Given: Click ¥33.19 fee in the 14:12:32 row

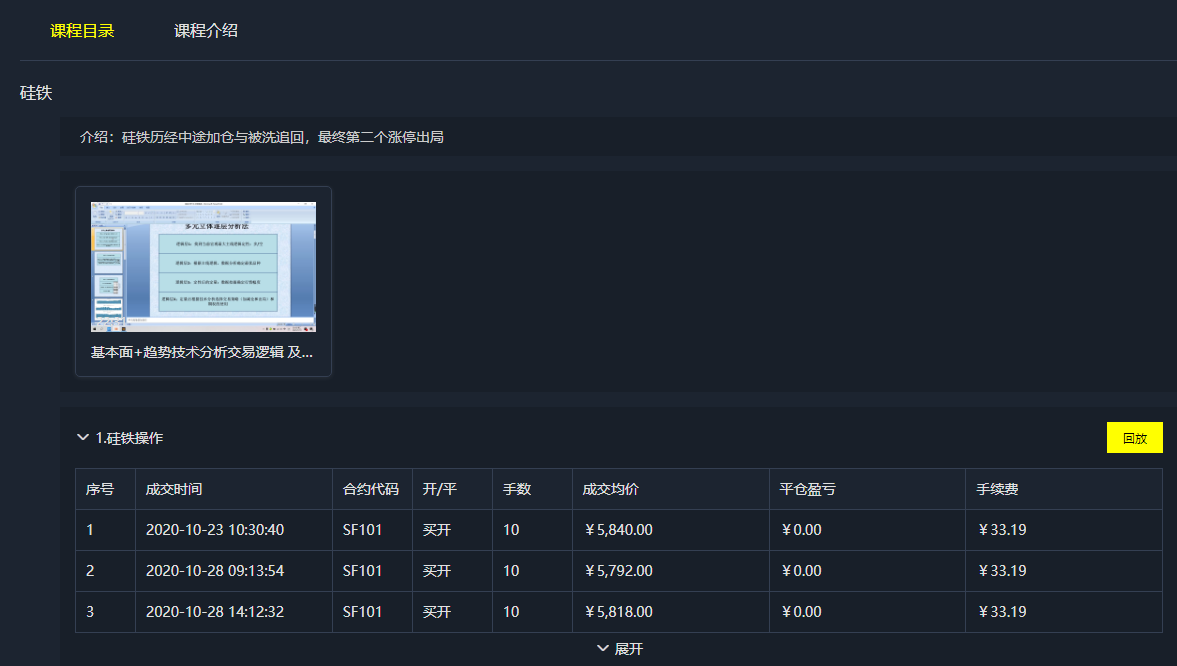Looking at the screenshot, I should (x=1001, y=612).
